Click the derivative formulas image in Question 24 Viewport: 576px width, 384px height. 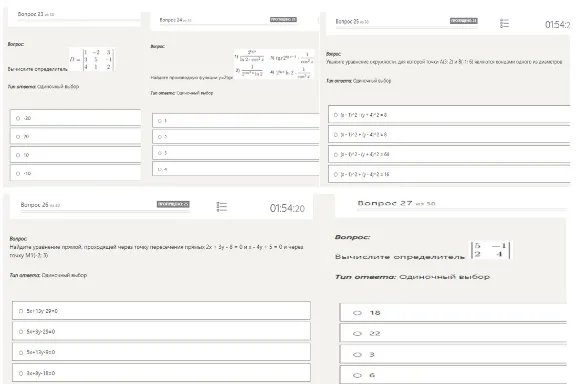click(273, 64)
